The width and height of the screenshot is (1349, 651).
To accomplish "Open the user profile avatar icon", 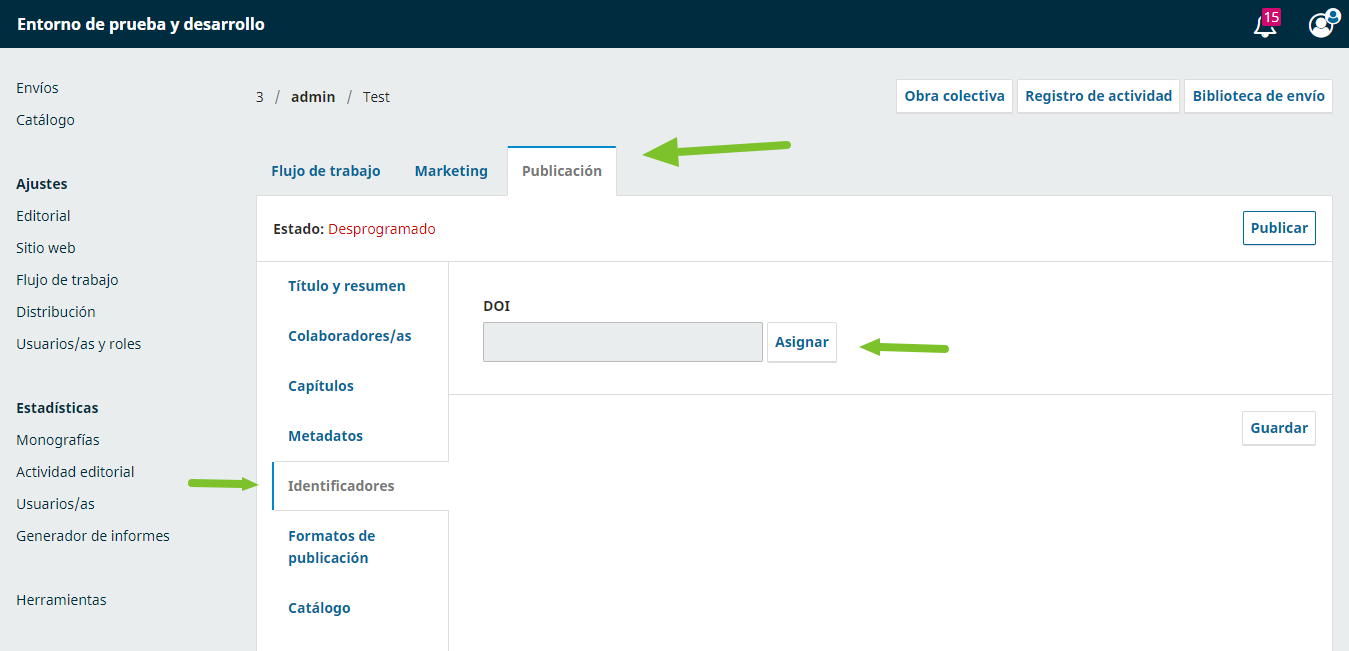I will click(1321, 25).
